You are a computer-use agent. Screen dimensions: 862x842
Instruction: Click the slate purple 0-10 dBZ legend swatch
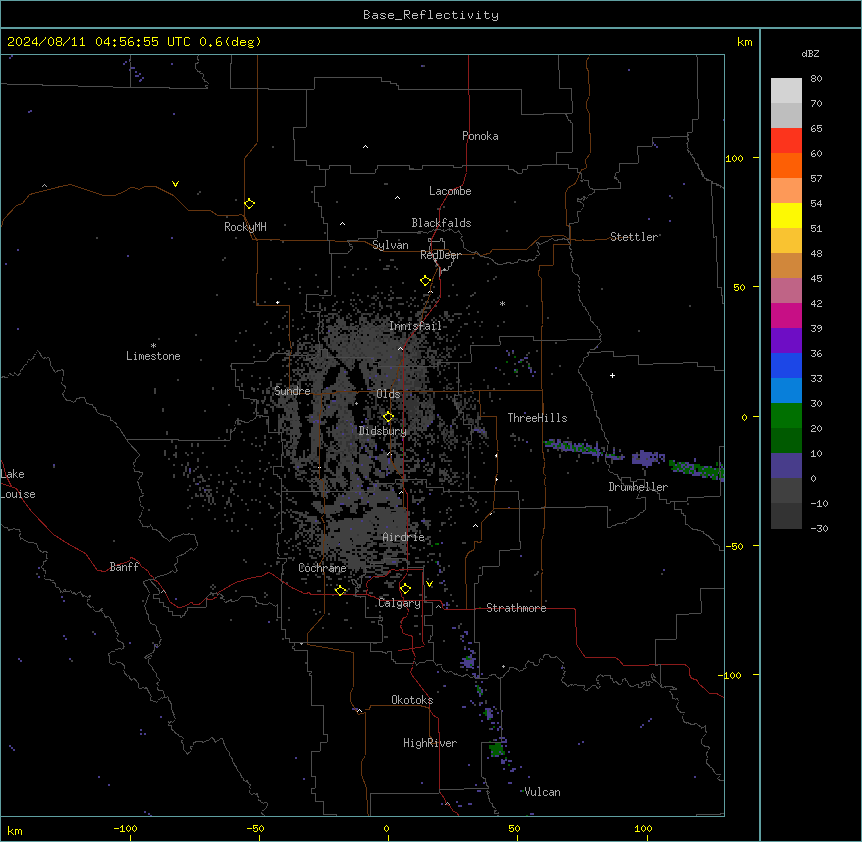click(786, 465)
